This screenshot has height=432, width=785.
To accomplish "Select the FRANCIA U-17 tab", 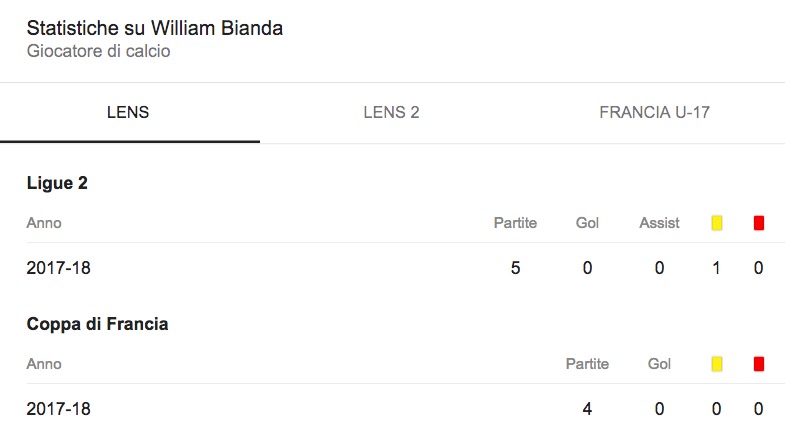I will (x=654, y=112).
